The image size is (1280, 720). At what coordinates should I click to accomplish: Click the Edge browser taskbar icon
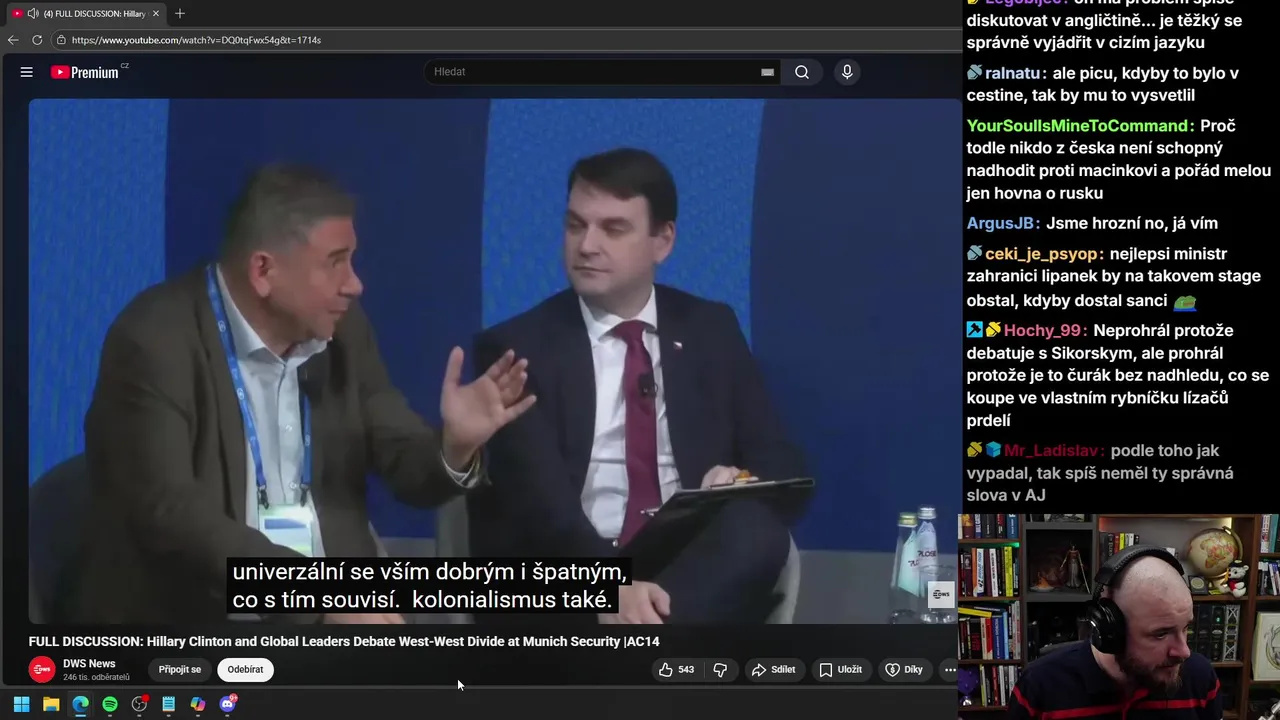coord(80,704)
